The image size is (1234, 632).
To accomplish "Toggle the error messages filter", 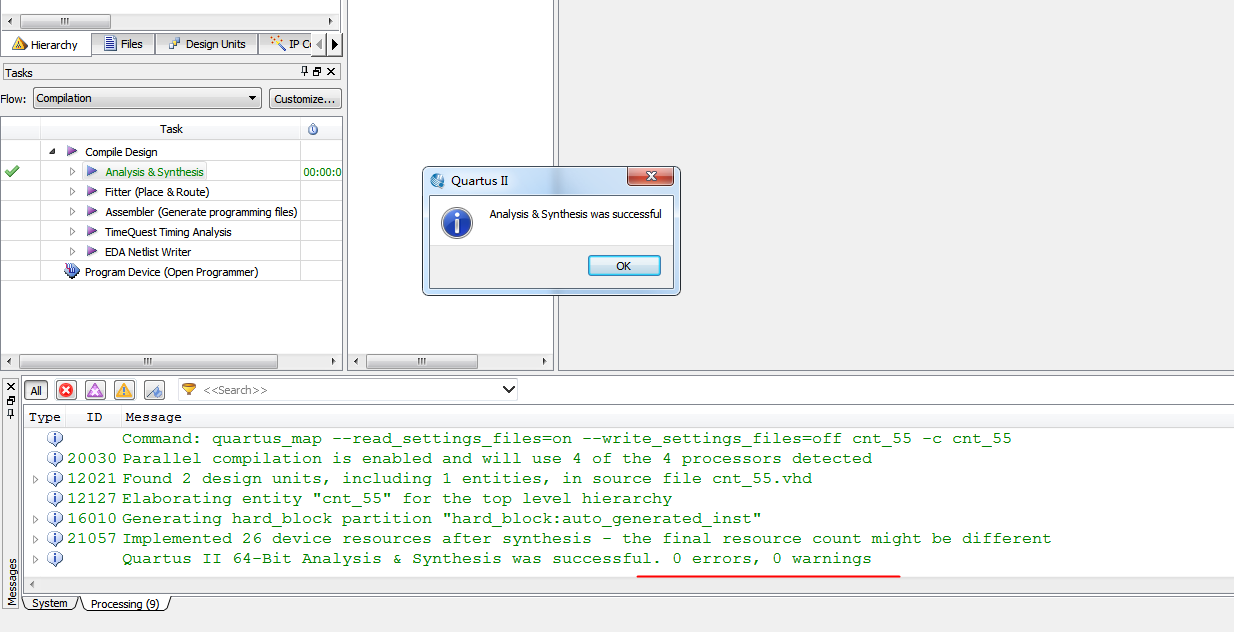I will coord(66,390).
